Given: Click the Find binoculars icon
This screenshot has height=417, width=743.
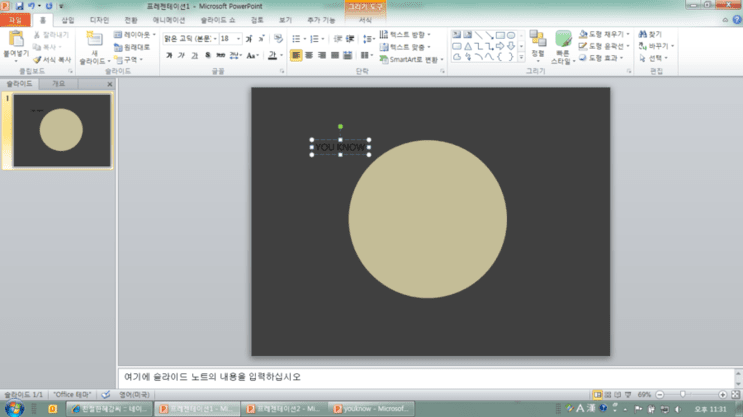Looking at the screenshot, I should point(650,34).
